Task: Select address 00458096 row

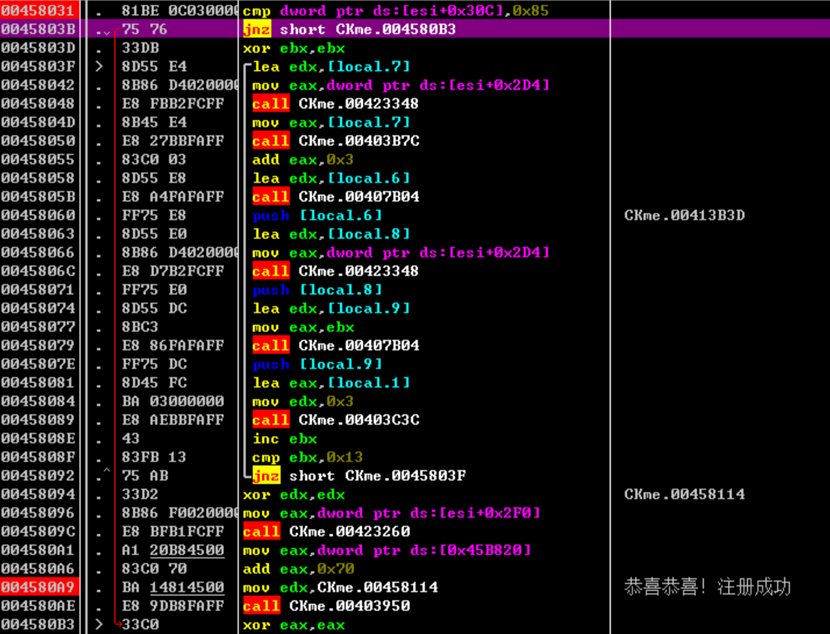Action: [x=38, y=513]
